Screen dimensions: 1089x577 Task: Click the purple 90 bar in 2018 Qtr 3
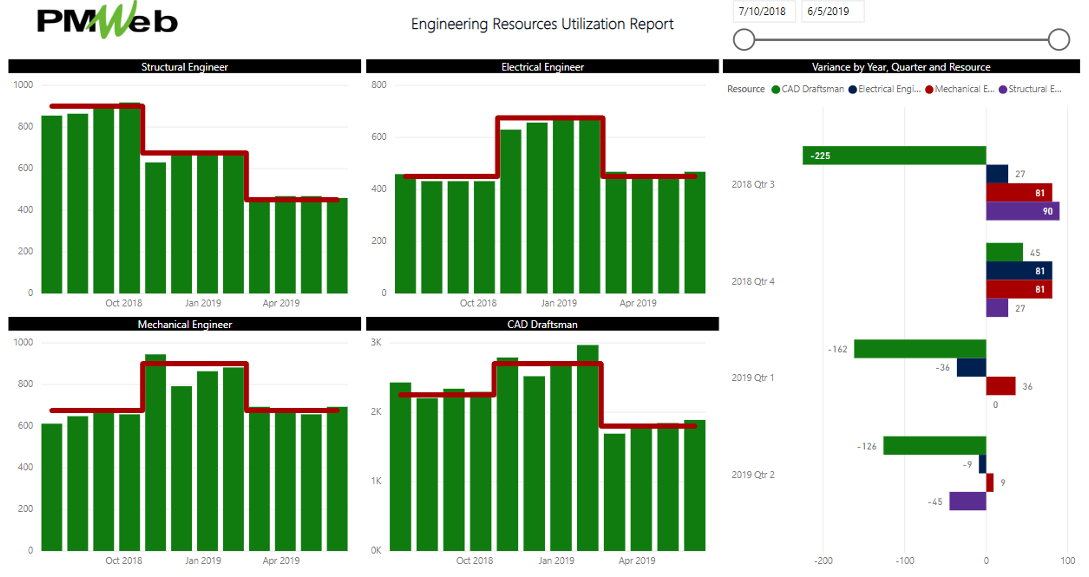click(x=1022, y=211)
